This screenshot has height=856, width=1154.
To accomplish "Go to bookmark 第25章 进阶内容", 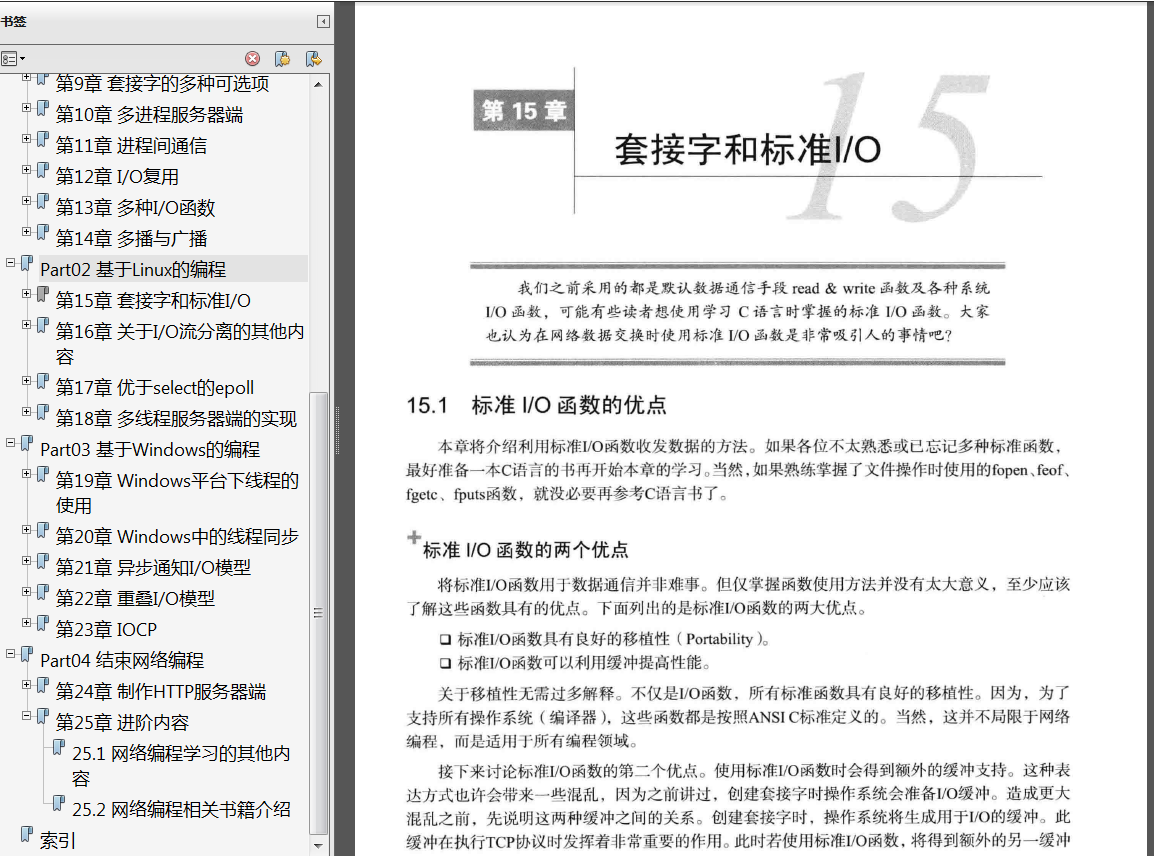I will tap(122, 722).
